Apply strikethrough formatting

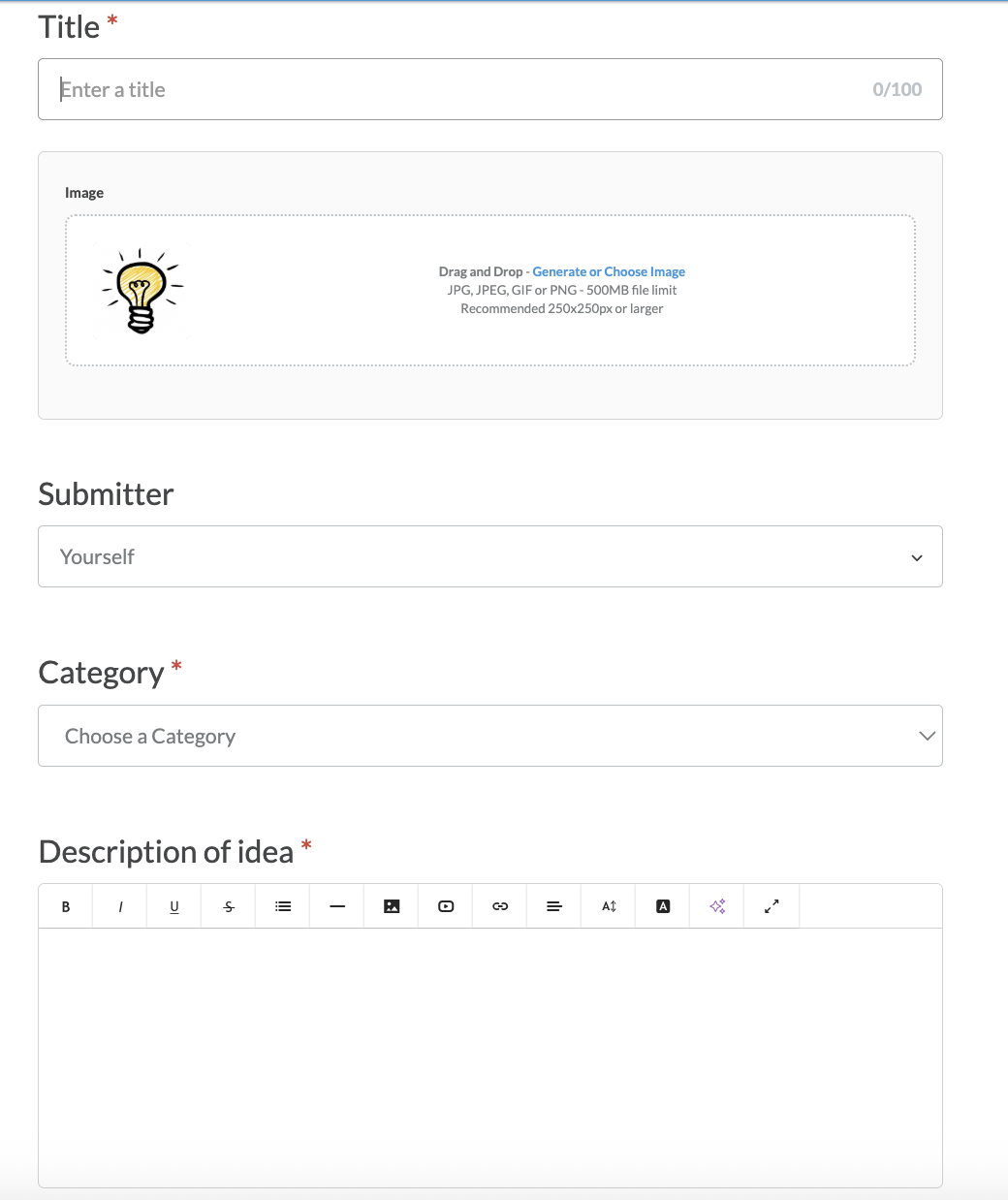[229, 906]
